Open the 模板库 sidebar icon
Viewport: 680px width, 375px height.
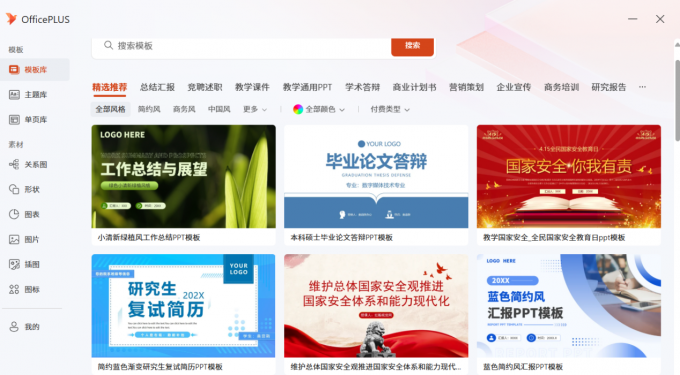14,69
